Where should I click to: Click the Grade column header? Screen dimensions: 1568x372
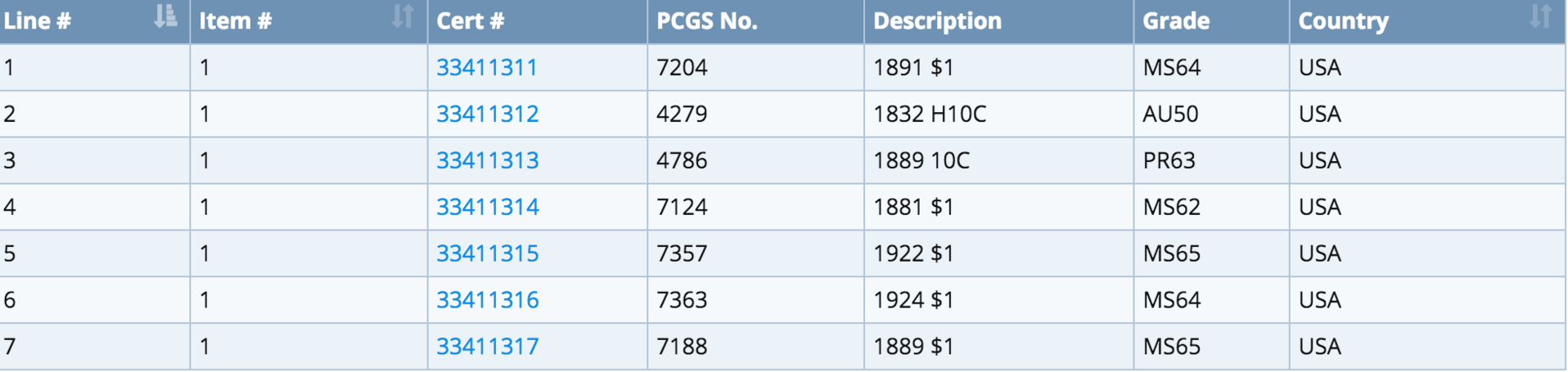(1176, 21)
